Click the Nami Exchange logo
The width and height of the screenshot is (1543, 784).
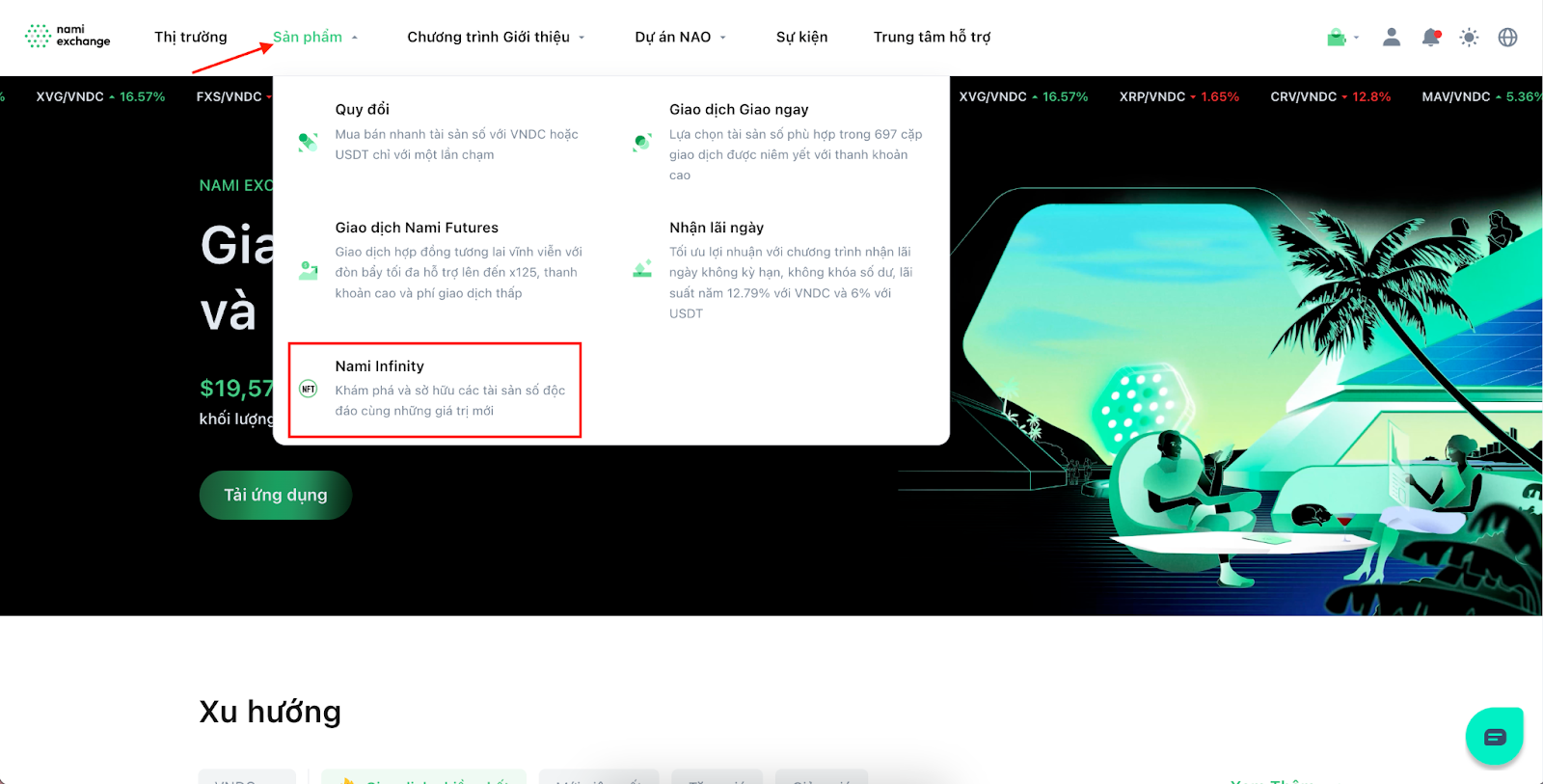pos(68,37)
